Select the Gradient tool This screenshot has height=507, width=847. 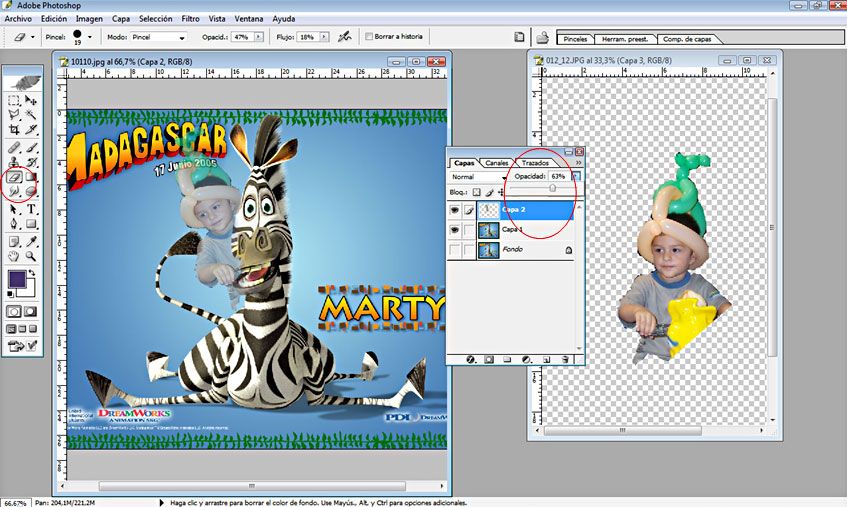(31, 177)
